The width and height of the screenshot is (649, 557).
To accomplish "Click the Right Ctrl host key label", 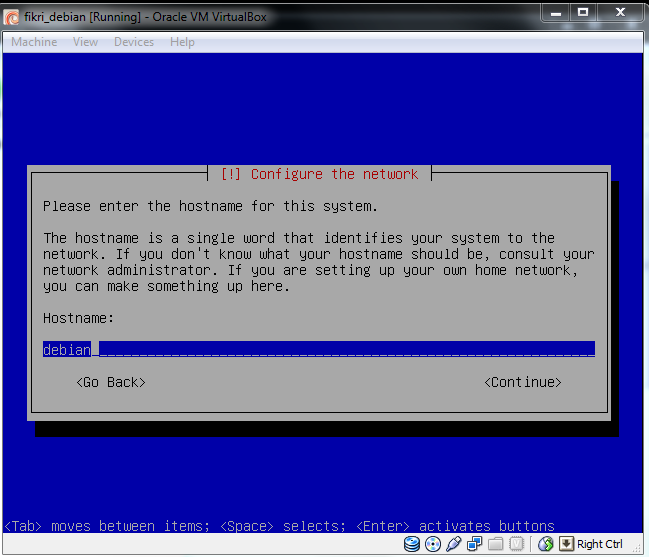I will (x=599, y=544).
